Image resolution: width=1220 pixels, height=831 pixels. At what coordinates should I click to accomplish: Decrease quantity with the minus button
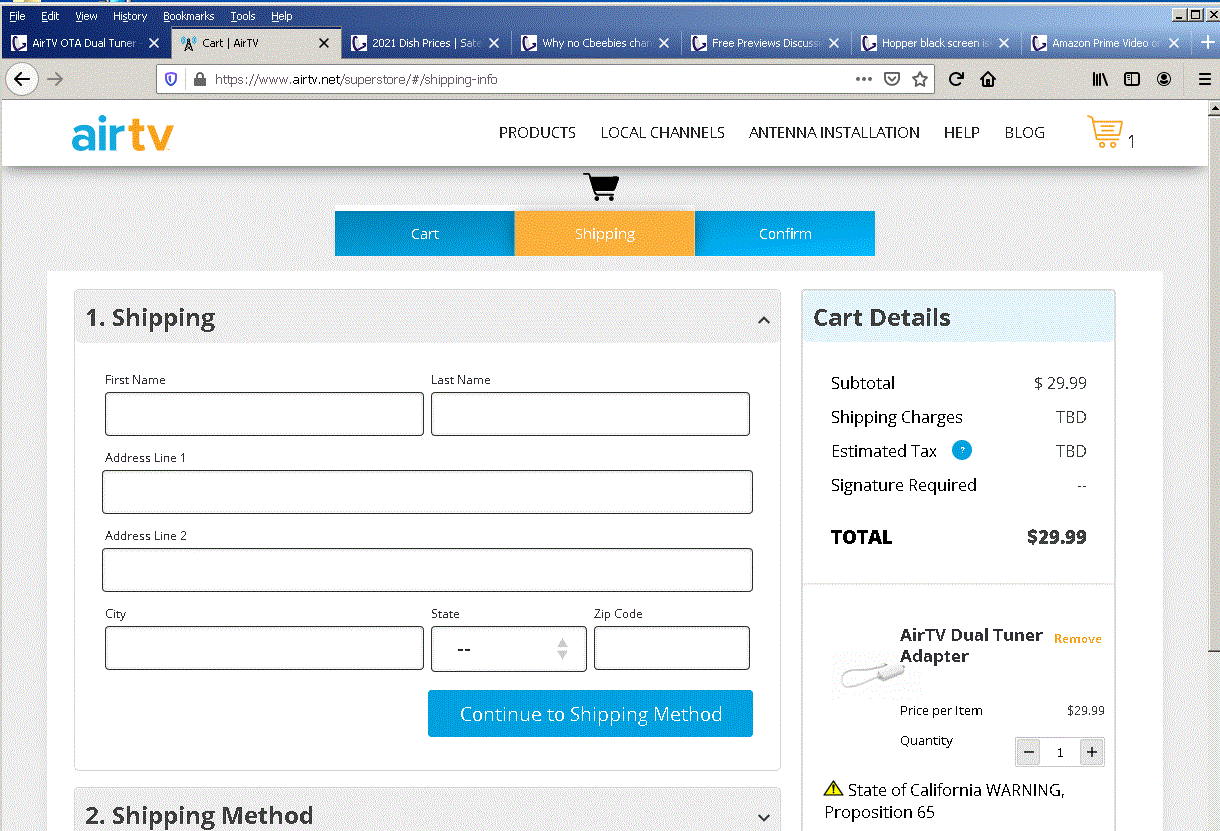(x=1029, y=752)
